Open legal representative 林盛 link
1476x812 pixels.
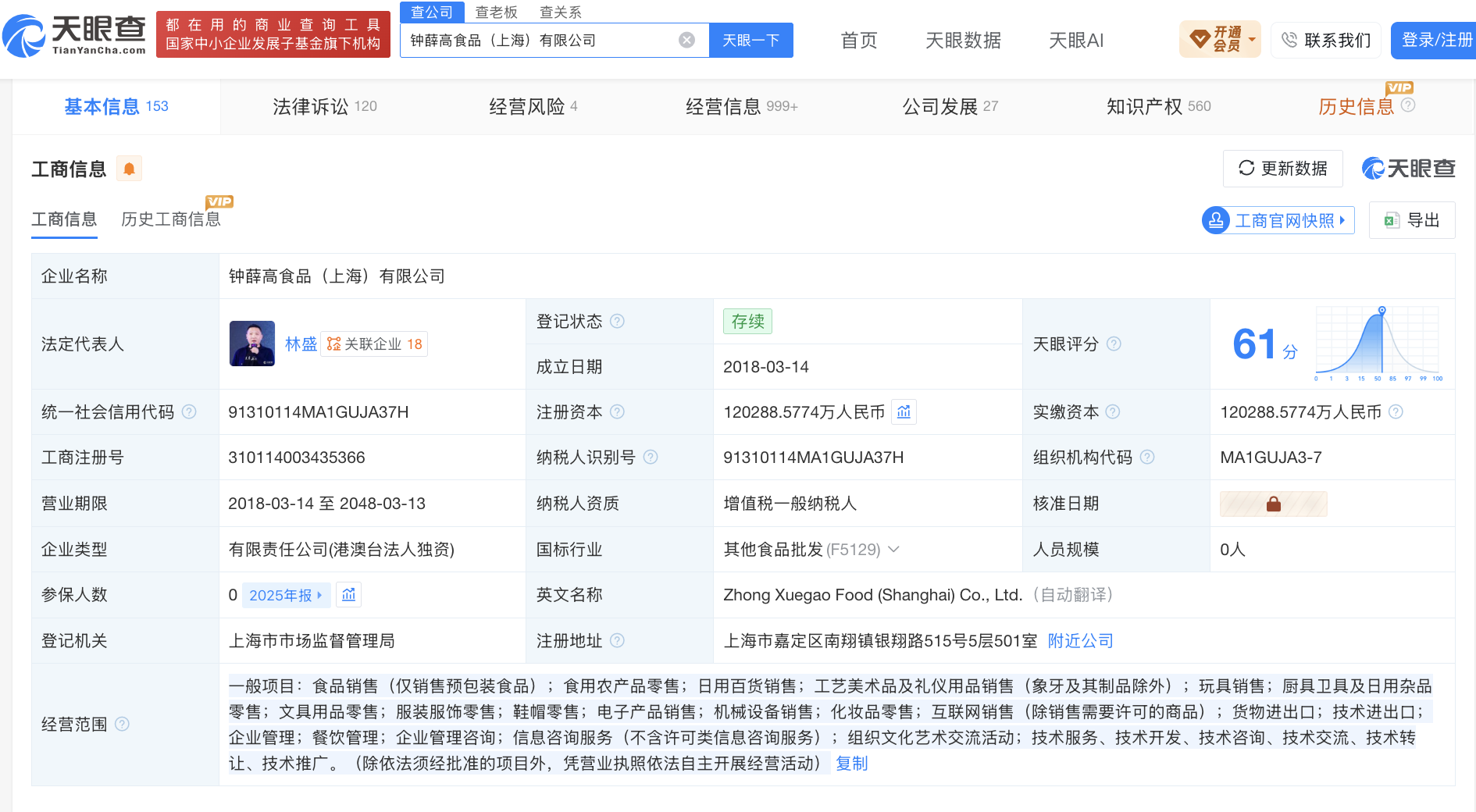click(x=301, y=344)
